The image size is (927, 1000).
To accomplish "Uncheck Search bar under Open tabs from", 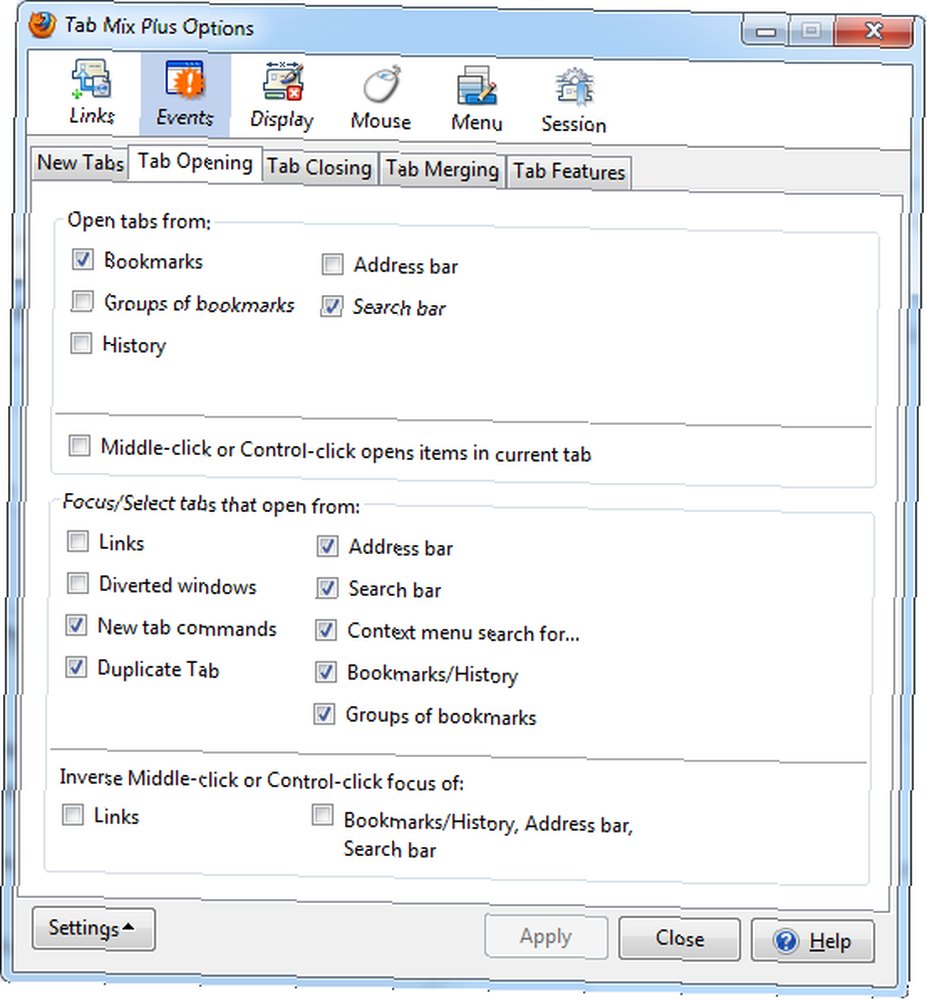I will 332,306.
